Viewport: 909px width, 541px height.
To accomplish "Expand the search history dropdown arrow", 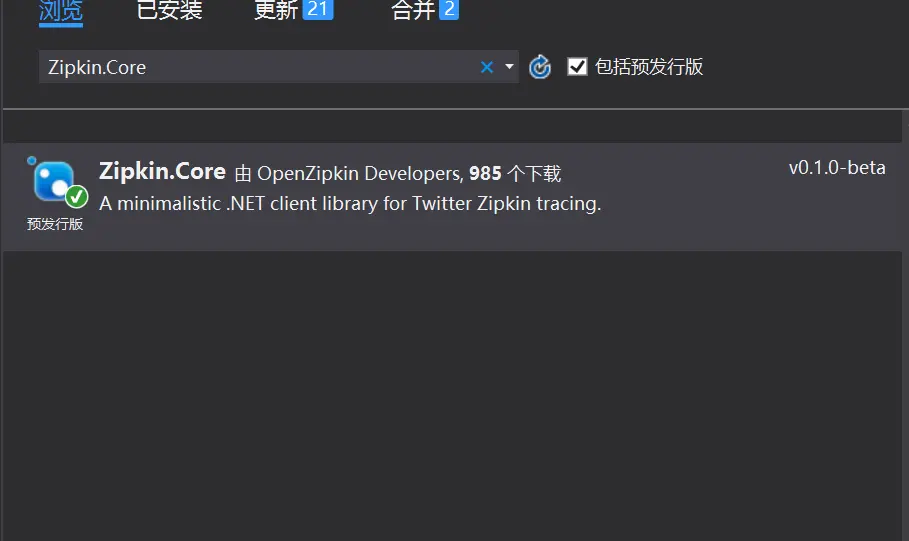I will pos(509,67).
